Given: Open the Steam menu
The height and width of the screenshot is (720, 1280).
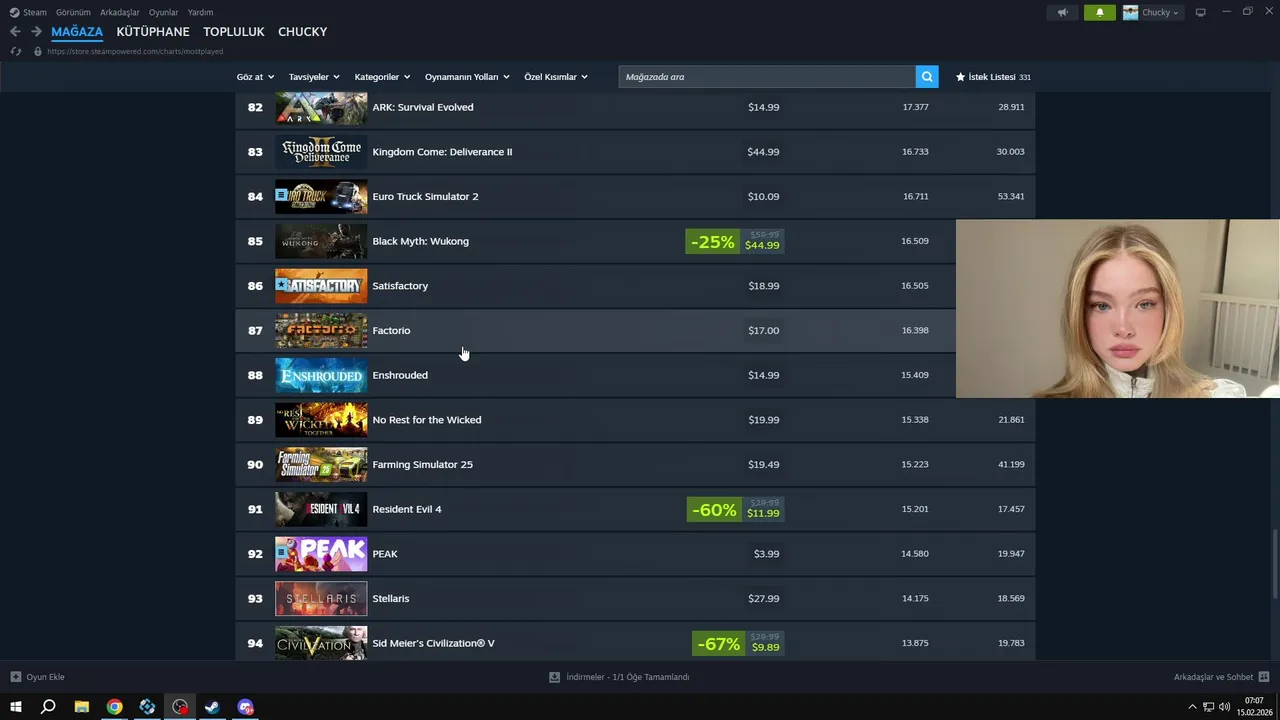Looking at the screenshot, I should (28, 13).
